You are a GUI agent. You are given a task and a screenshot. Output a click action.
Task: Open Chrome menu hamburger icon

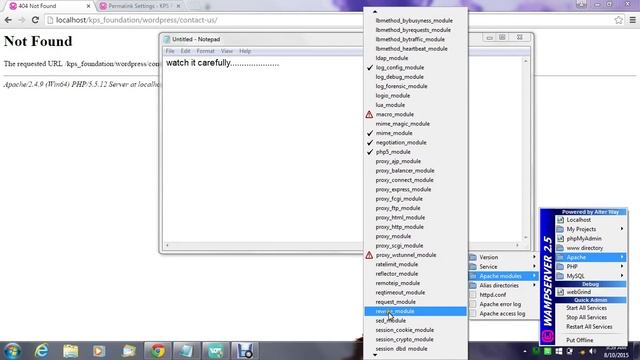633,20
